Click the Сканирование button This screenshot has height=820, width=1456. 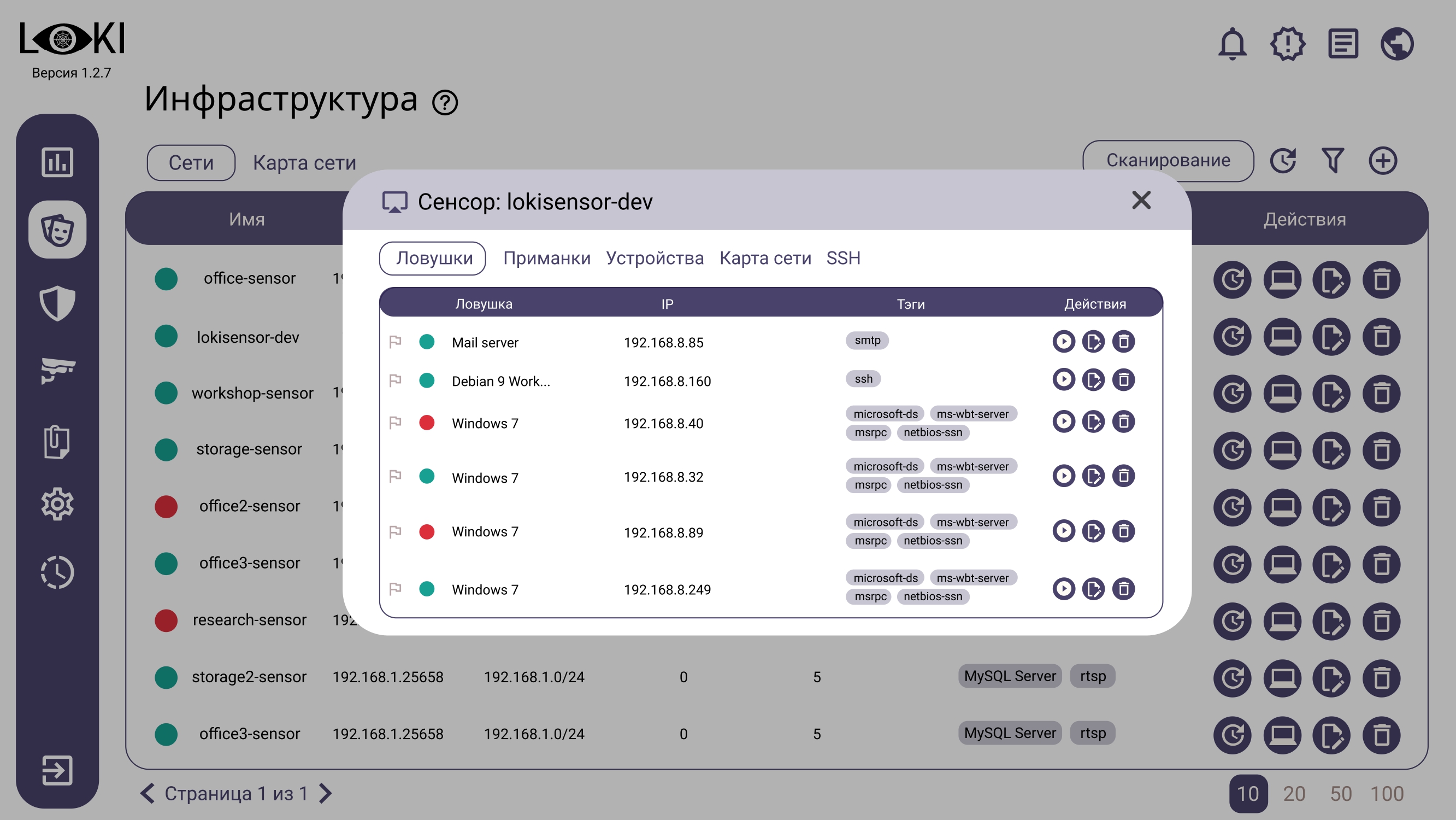pos(1168,161)
